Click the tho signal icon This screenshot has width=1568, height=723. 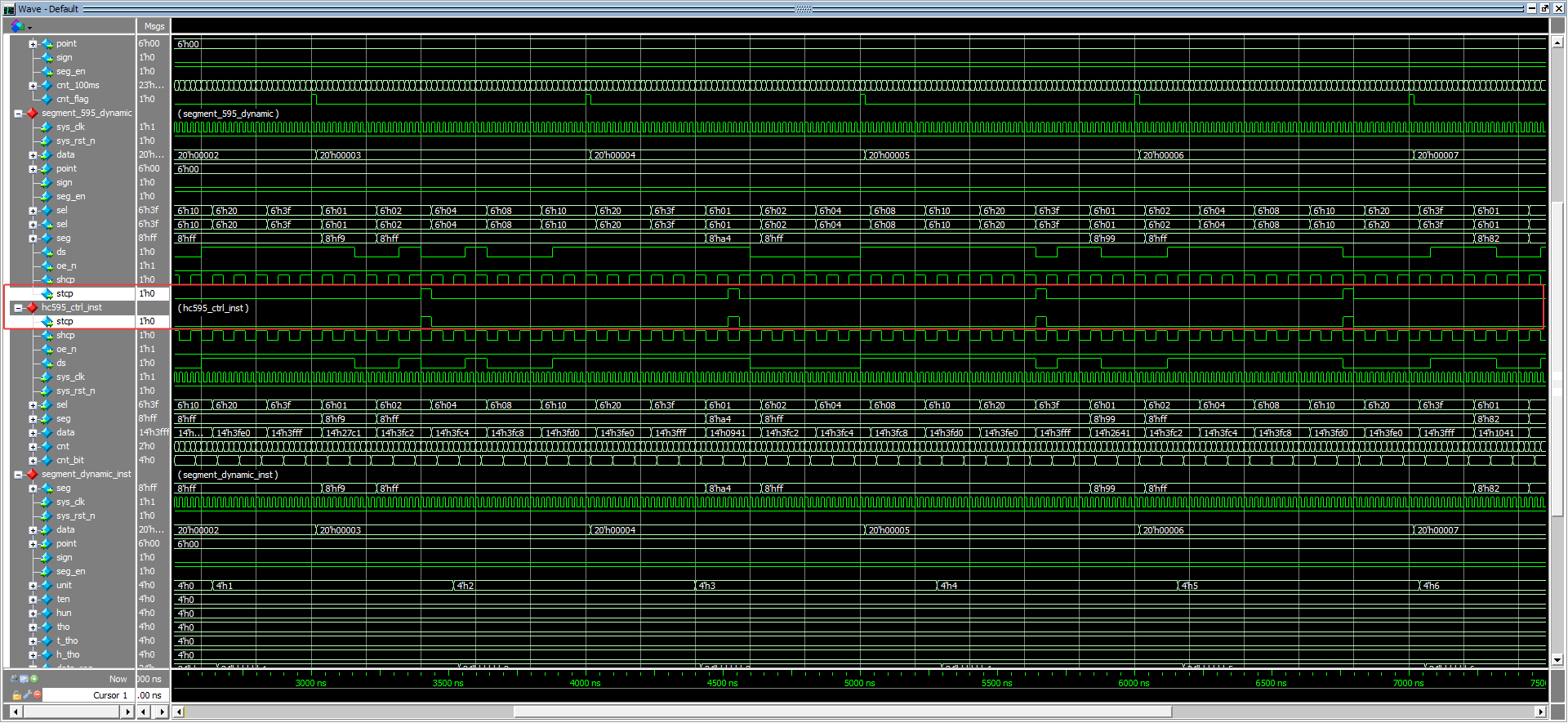pyautogui.click(x=47, y=627)
